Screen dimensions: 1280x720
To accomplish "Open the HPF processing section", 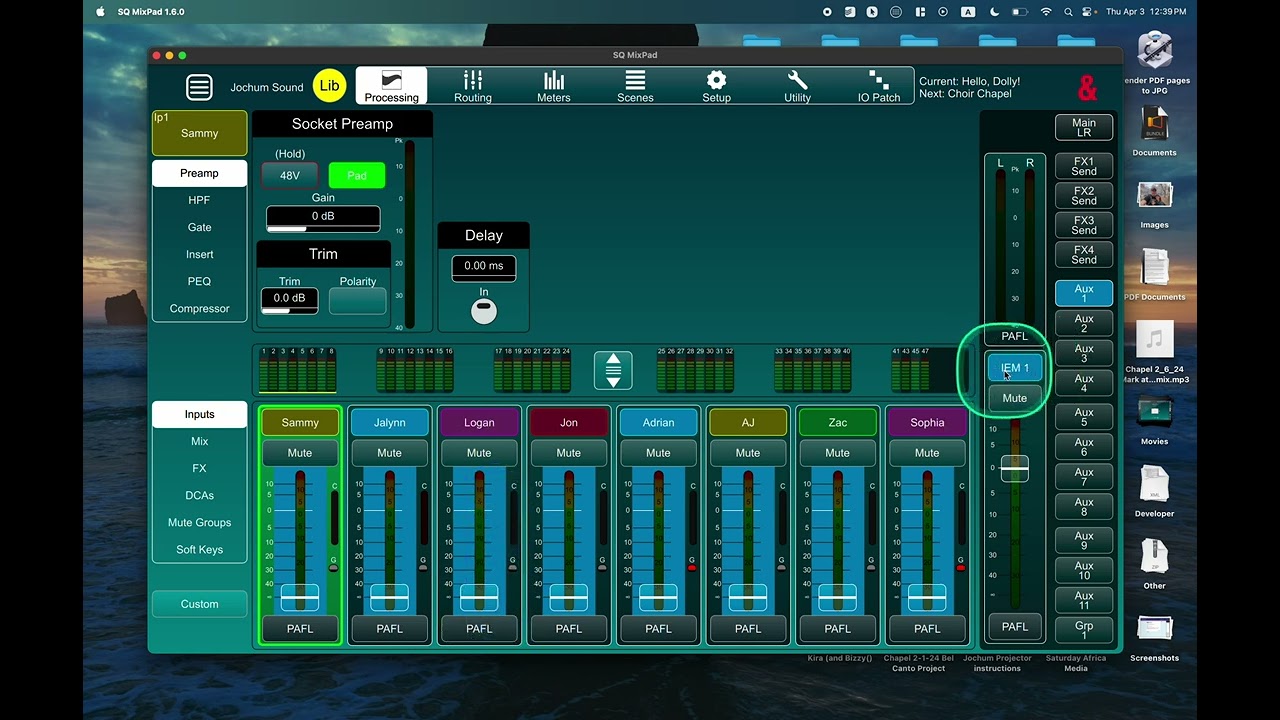I will coord(199,200).
